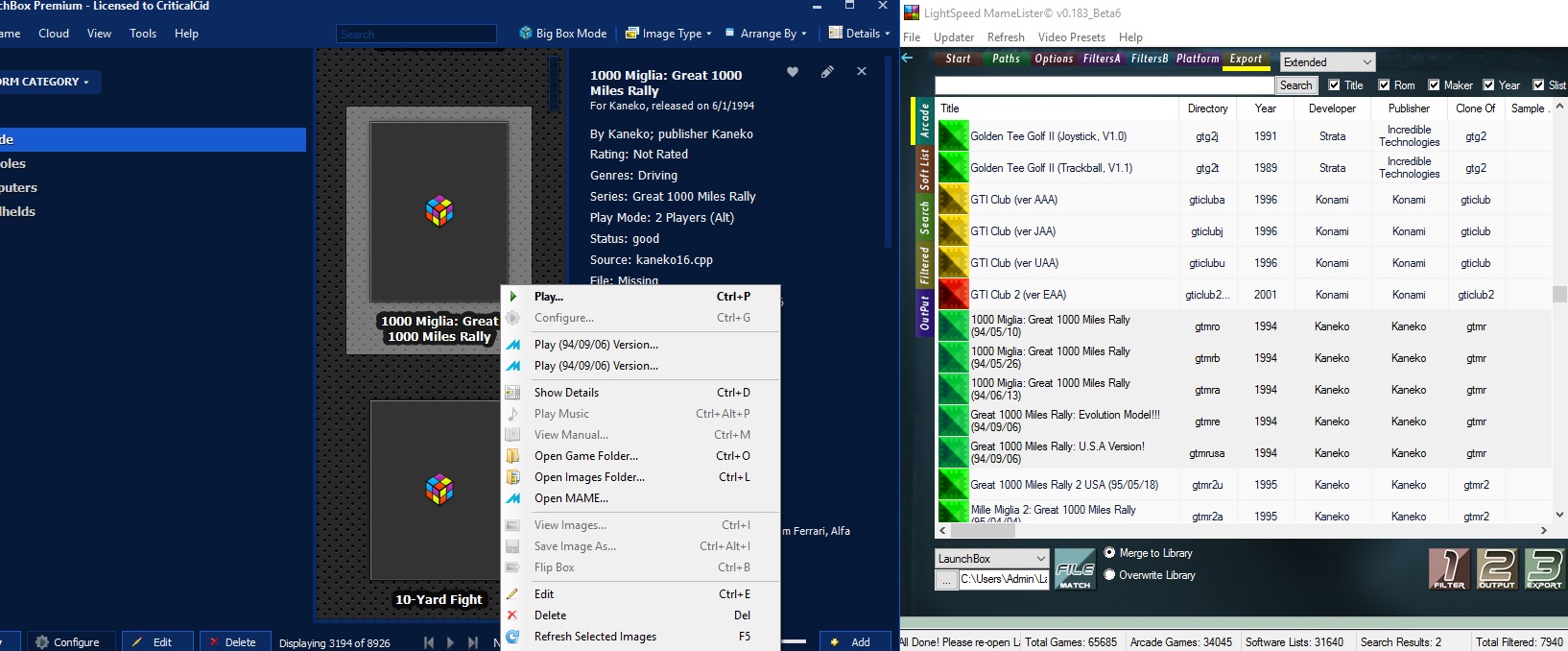This screenshot has height=651, width=1568.
Task: Click the green icon for 1000 Miglia (94/05/10)
Action: [953, 326]
